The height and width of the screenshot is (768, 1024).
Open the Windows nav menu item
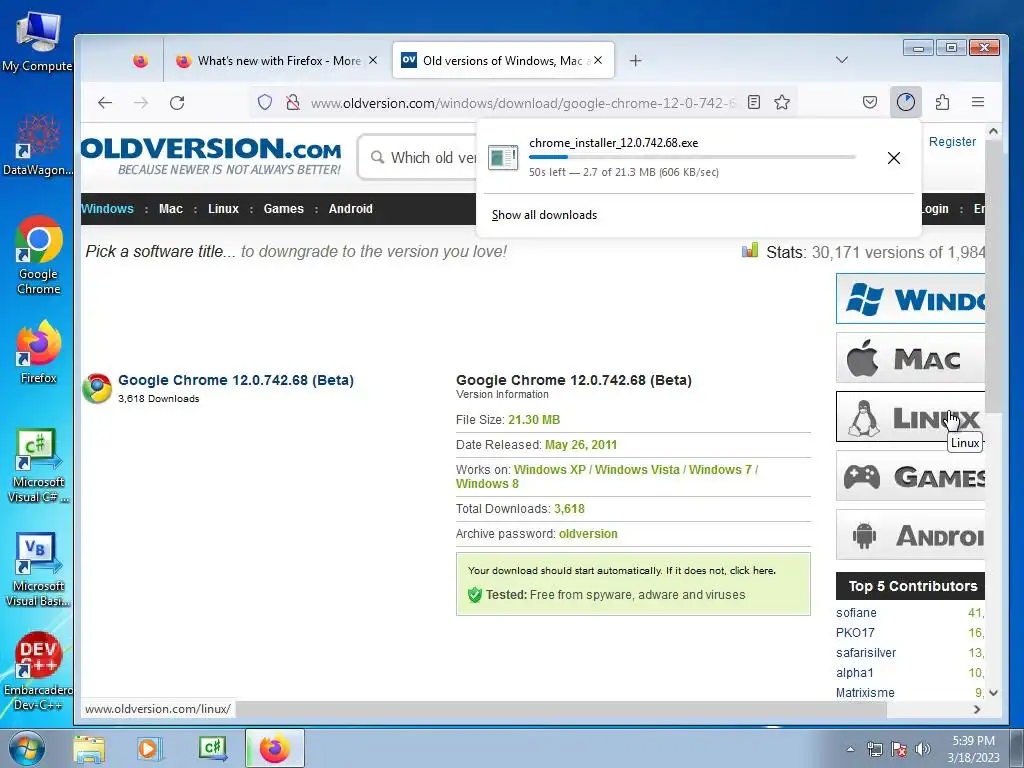(x=107, y=209)
